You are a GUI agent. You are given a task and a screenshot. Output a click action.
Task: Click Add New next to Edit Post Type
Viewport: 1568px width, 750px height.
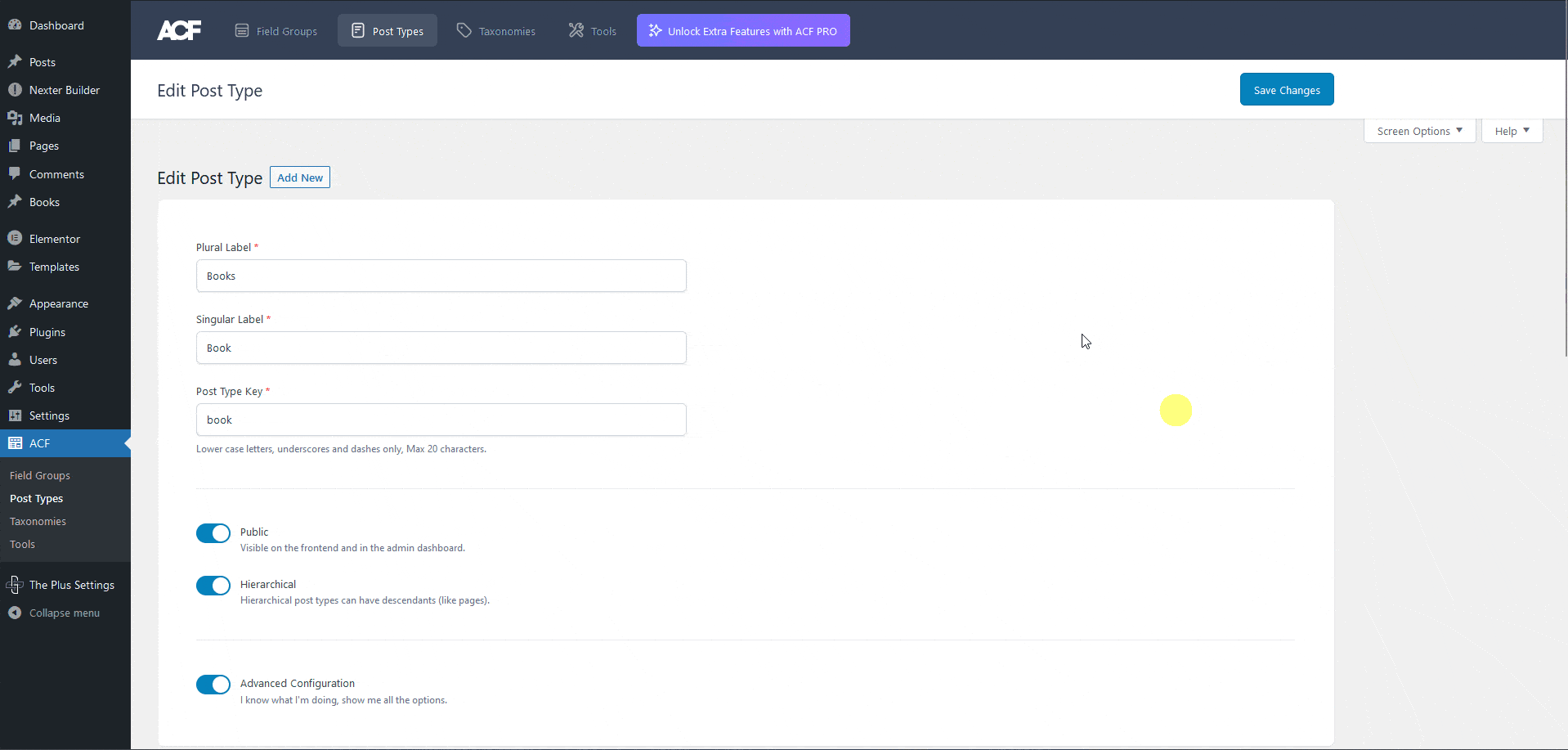[299, 177]
